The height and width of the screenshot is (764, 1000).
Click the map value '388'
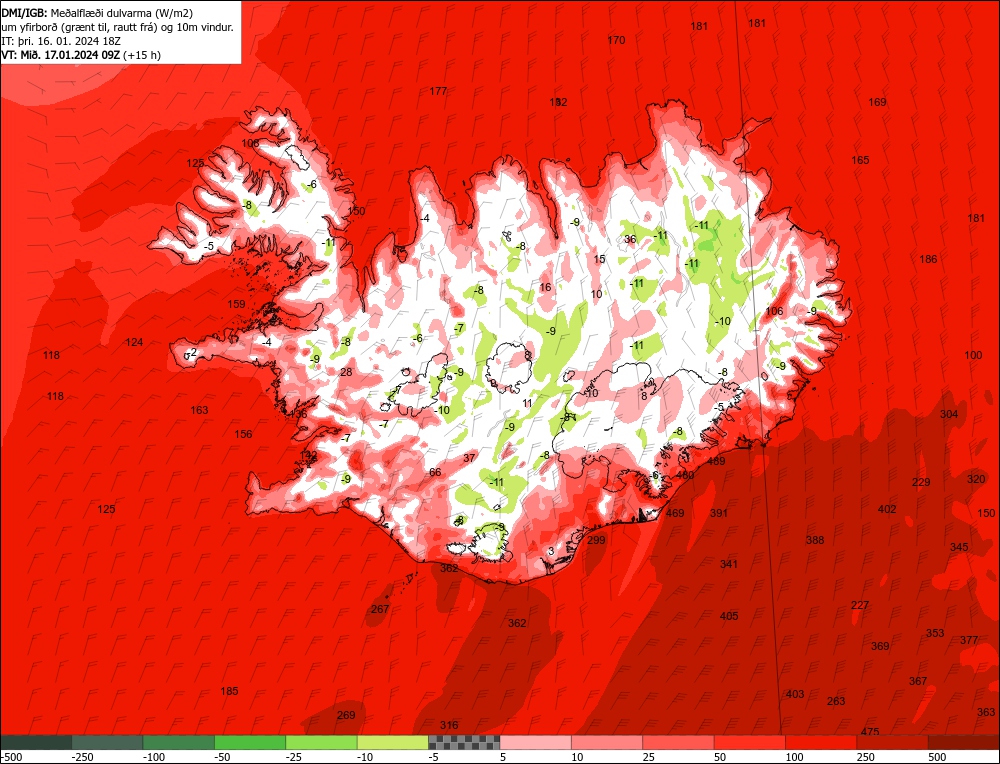pos(815,540)
